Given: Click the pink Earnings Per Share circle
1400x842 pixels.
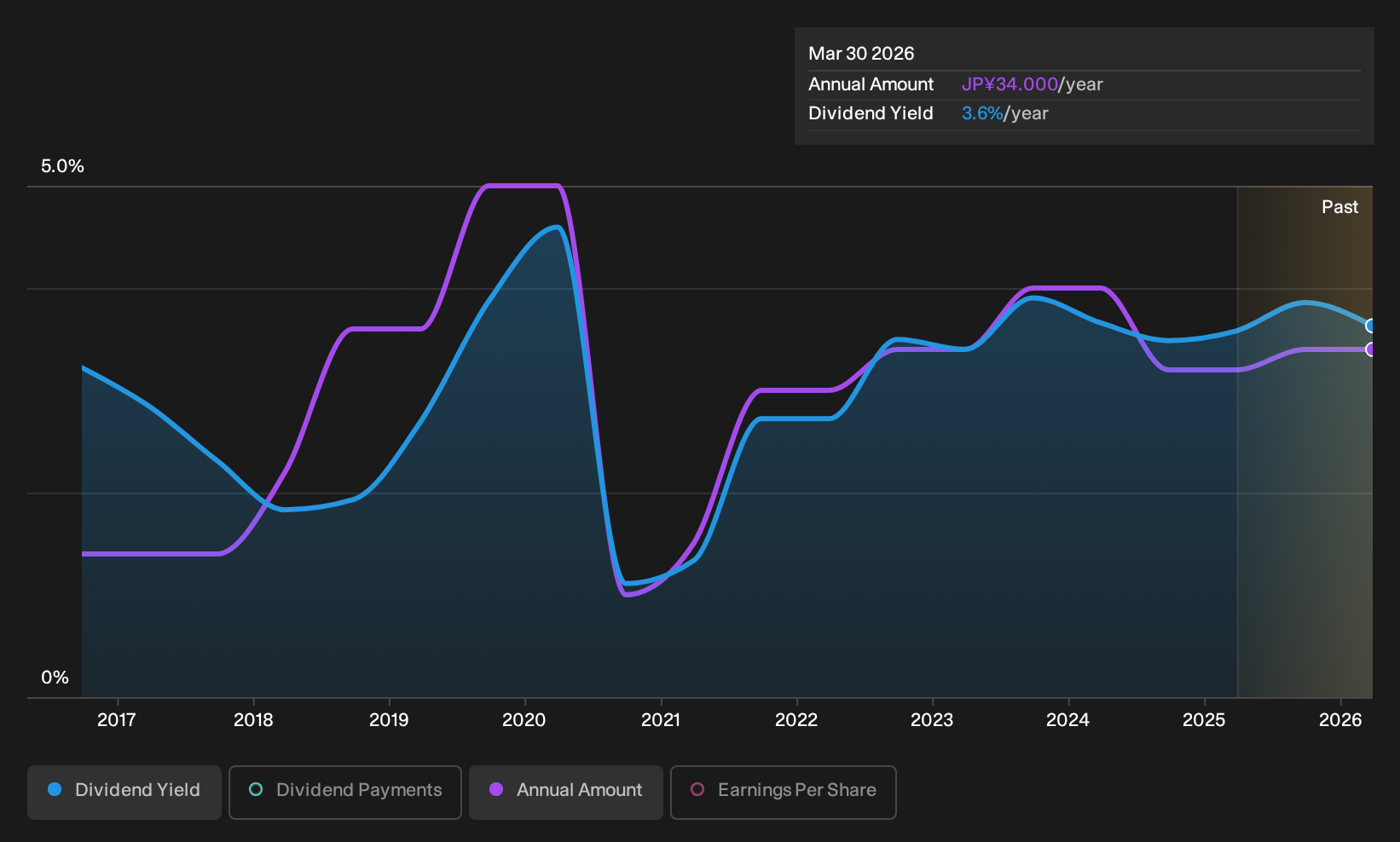Looking at the screenshot, I should 697,789.
